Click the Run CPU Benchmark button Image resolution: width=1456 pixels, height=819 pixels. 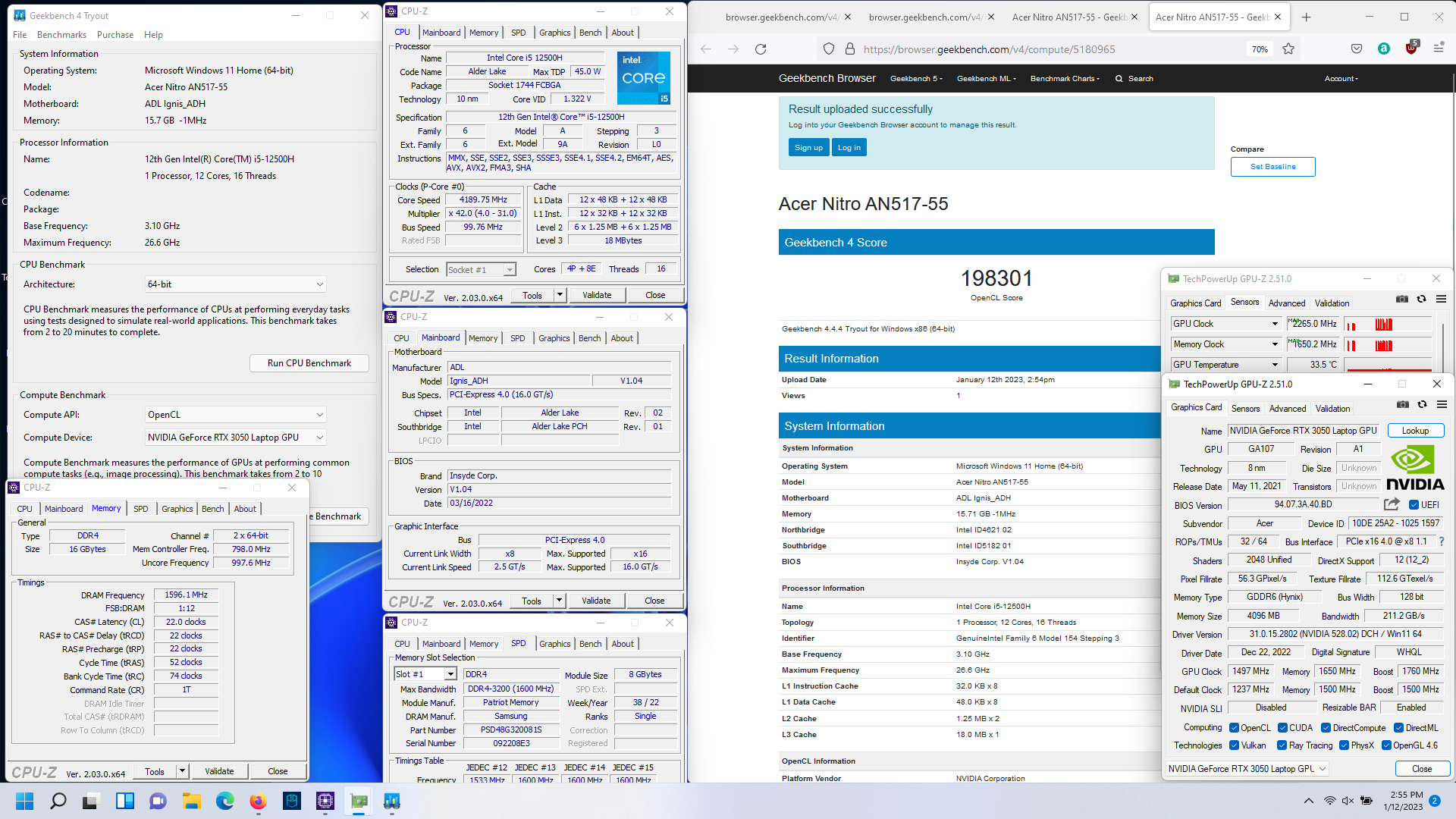tap(309, 363)
